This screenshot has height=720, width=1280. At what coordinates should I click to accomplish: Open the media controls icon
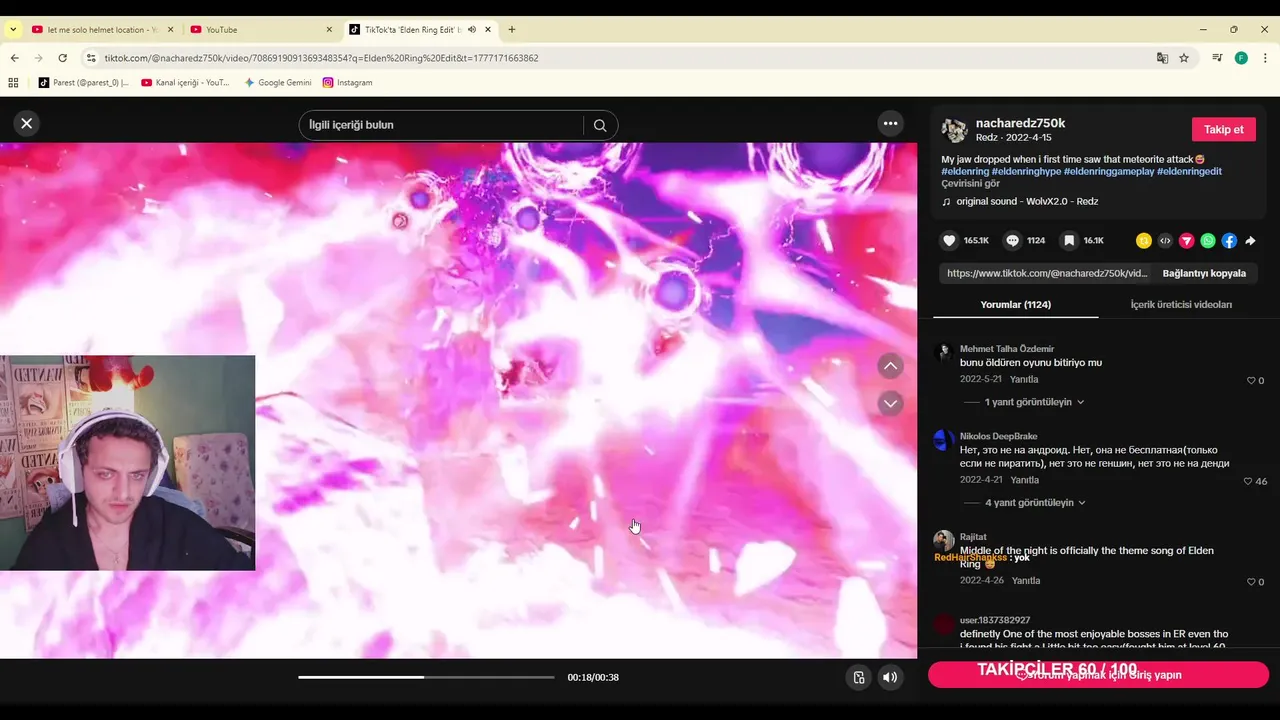[x=1217, y=58]
